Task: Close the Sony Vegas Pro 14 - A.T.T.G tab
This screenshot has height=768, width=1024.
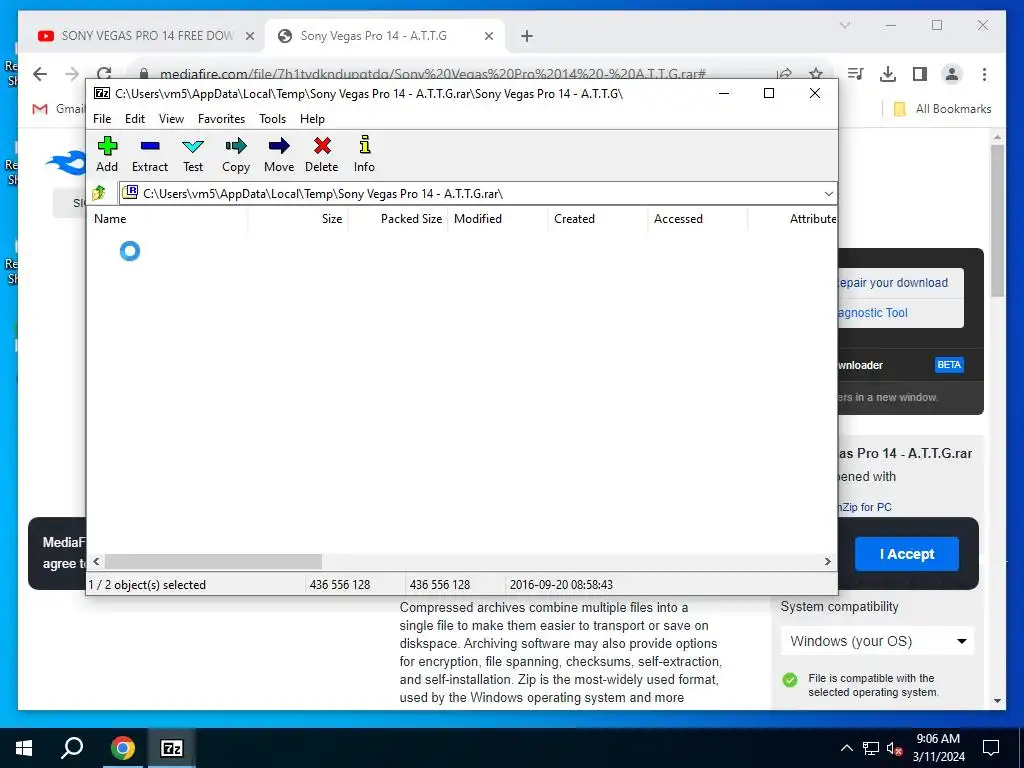Action: [x=488, y=37]
